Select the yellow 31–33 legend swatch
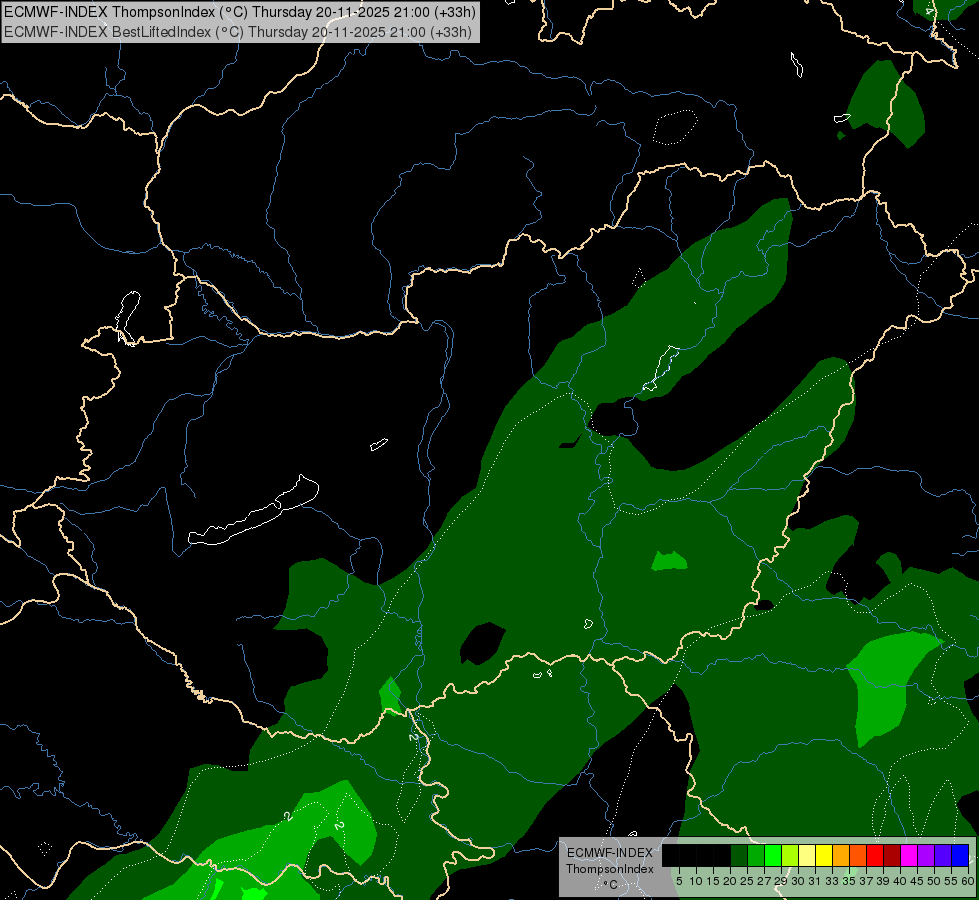This screenshot has width=979, height=900. [824, 855]
